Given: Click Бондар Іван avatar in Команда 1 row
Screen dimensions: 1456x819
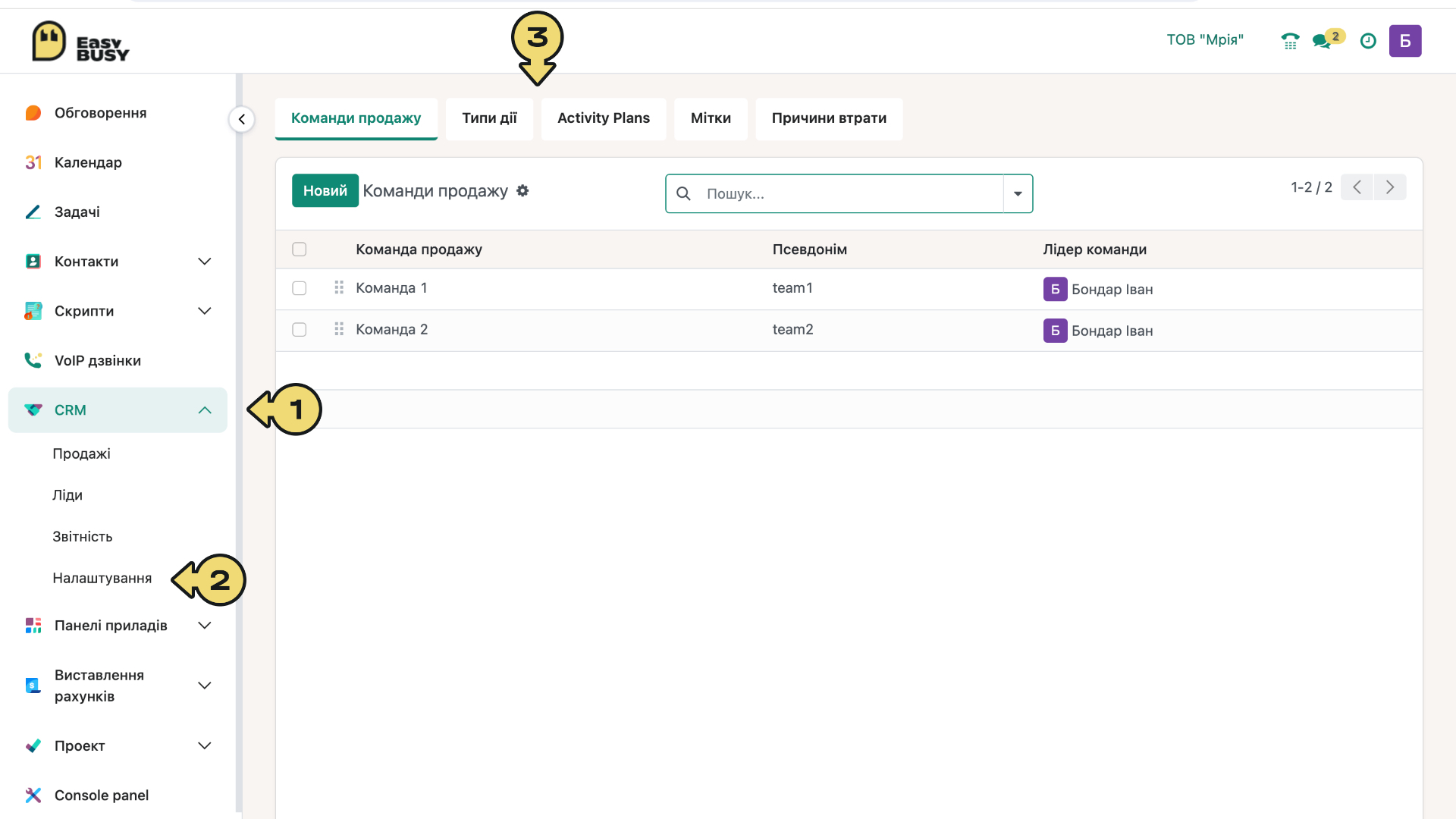Looking at the screenshot, I should (x=1055, y=289).
